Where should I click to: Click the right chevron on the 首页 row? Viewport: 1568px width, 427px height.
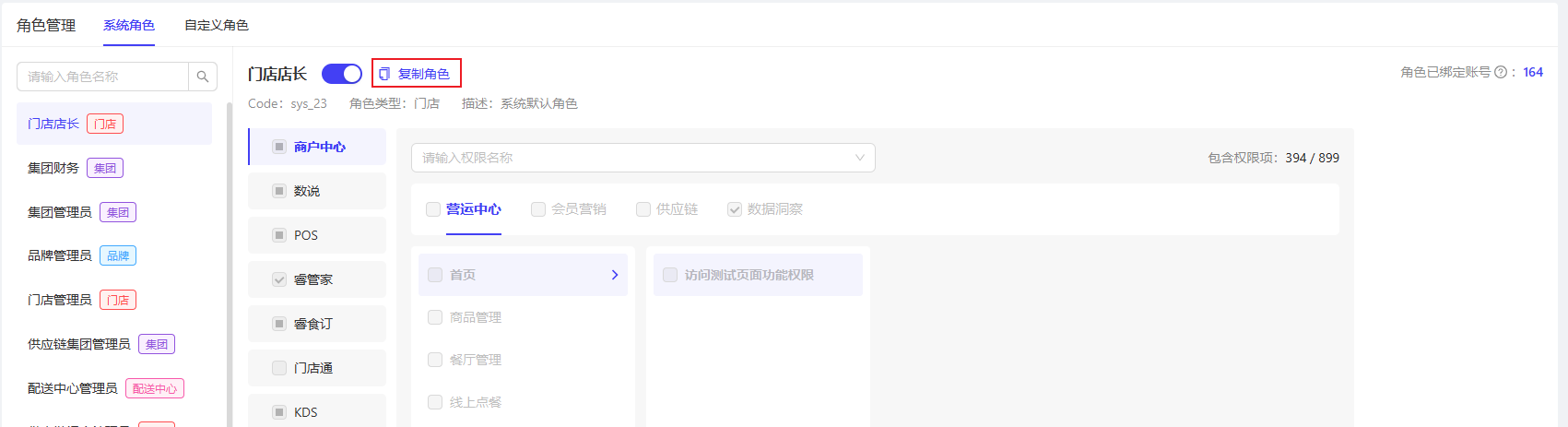click(615, 275)
